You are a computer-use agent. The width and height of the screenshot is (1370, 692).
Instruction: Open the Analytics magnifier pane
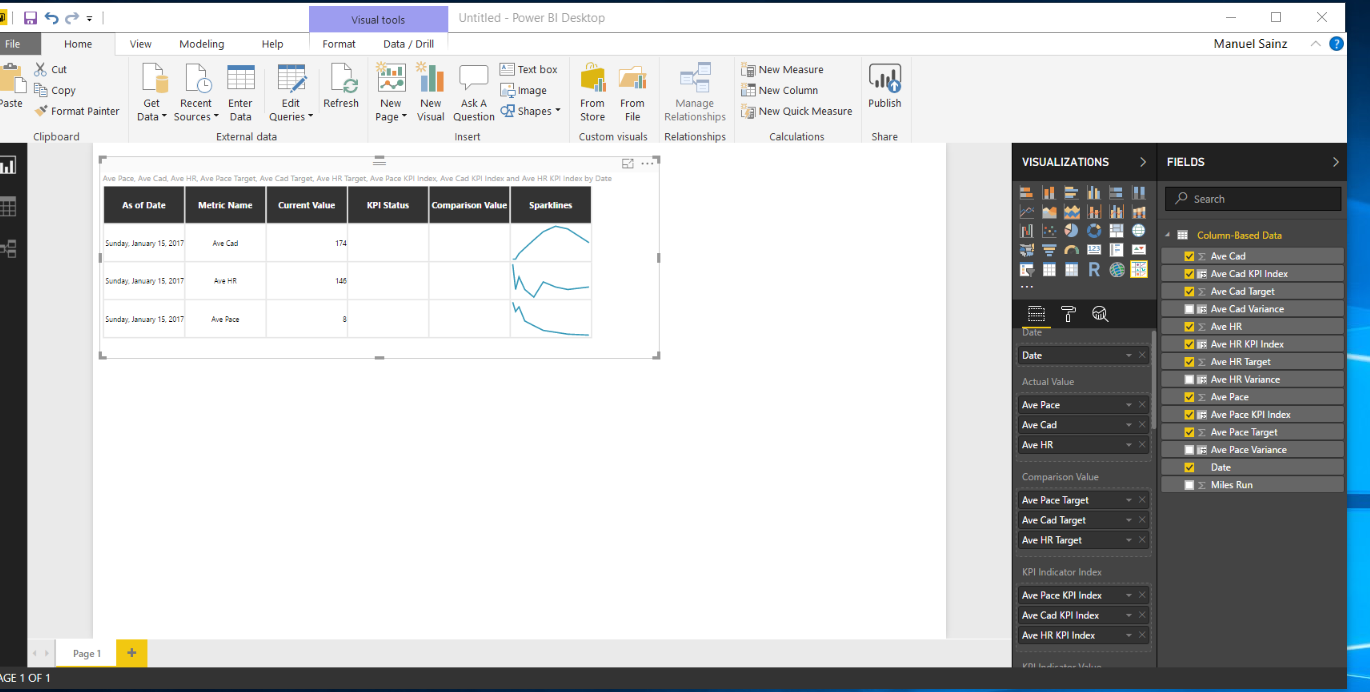tap(1100, 313)
